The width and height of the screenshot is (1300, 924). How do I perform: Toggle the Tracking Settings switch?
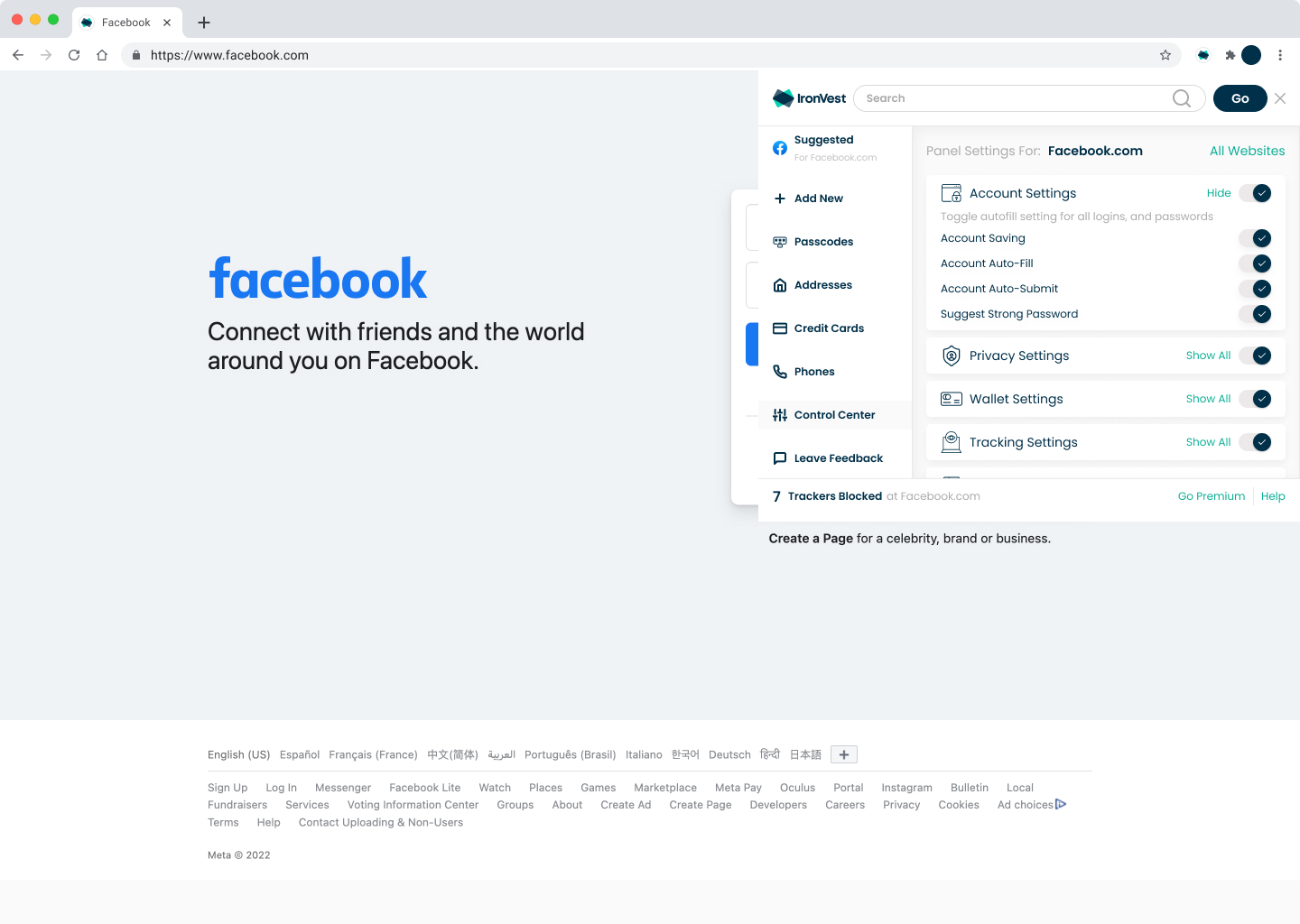point(1255,442)
